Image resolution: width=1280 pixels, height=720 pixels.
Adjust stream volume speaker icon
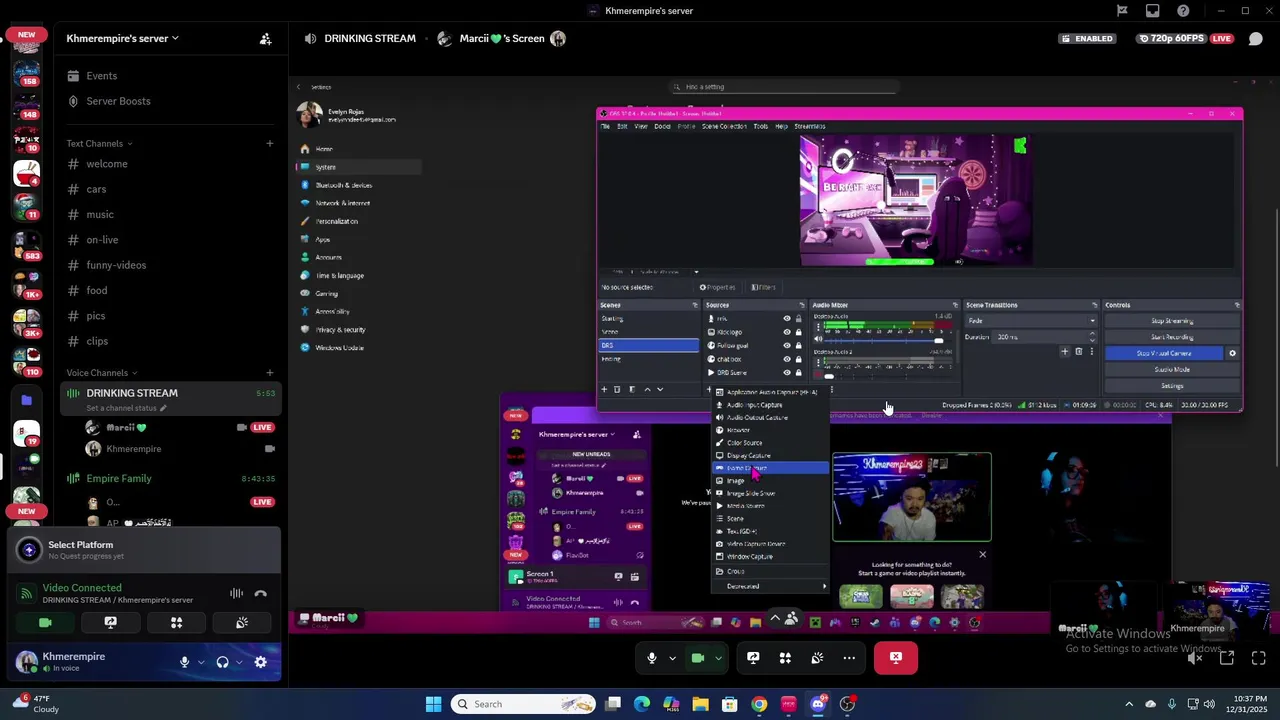[x=1195, y=658]
